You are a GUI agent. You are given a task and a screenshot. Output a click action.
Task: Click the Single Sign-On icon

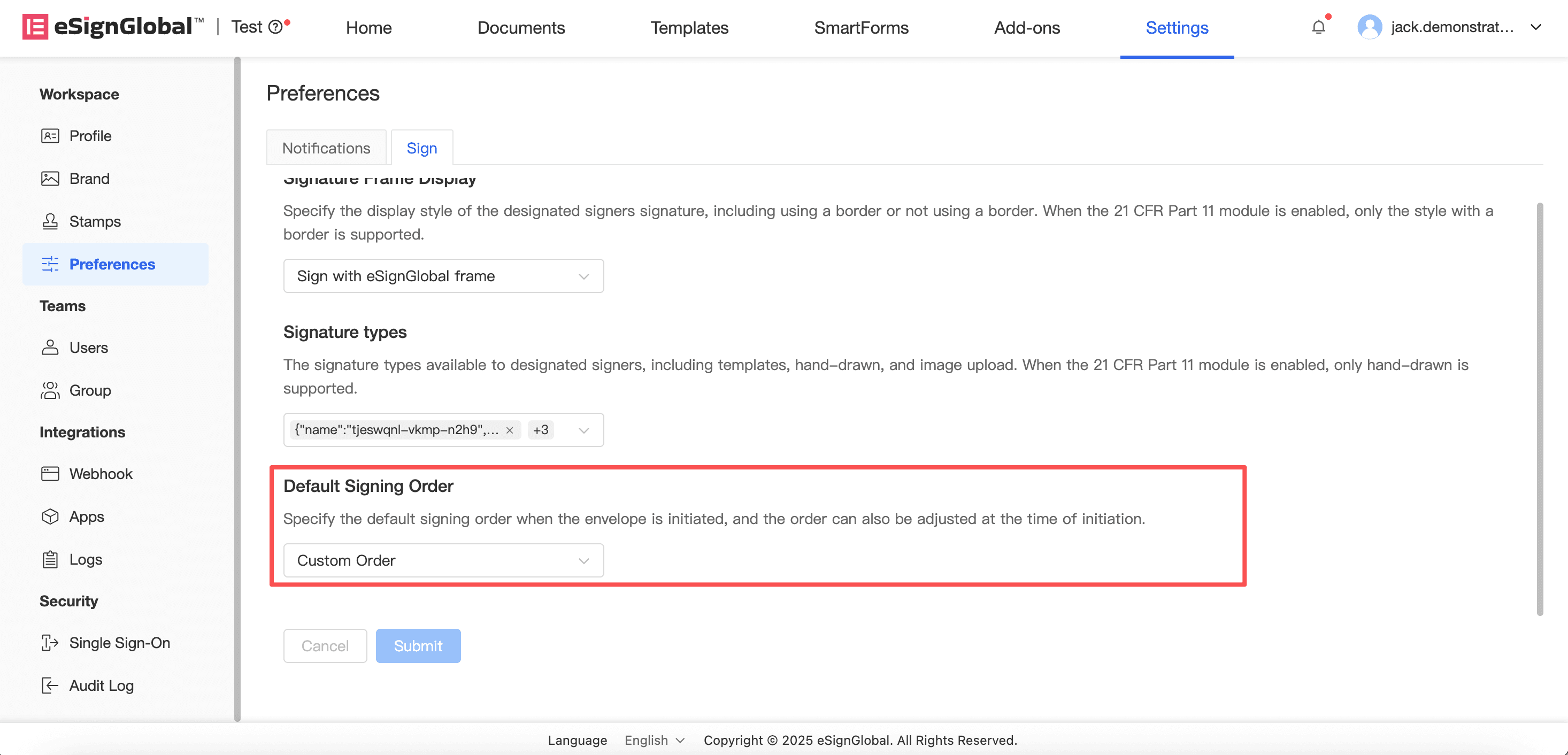tap(50, 643)
